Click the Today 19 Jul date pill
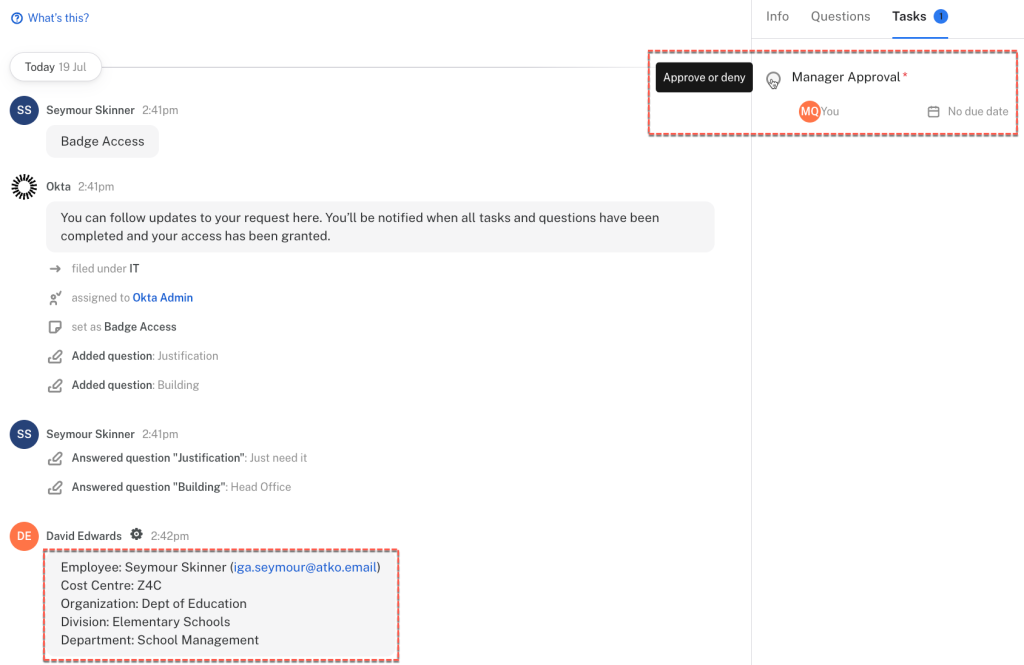1024x665 pixels. [56, 67]
